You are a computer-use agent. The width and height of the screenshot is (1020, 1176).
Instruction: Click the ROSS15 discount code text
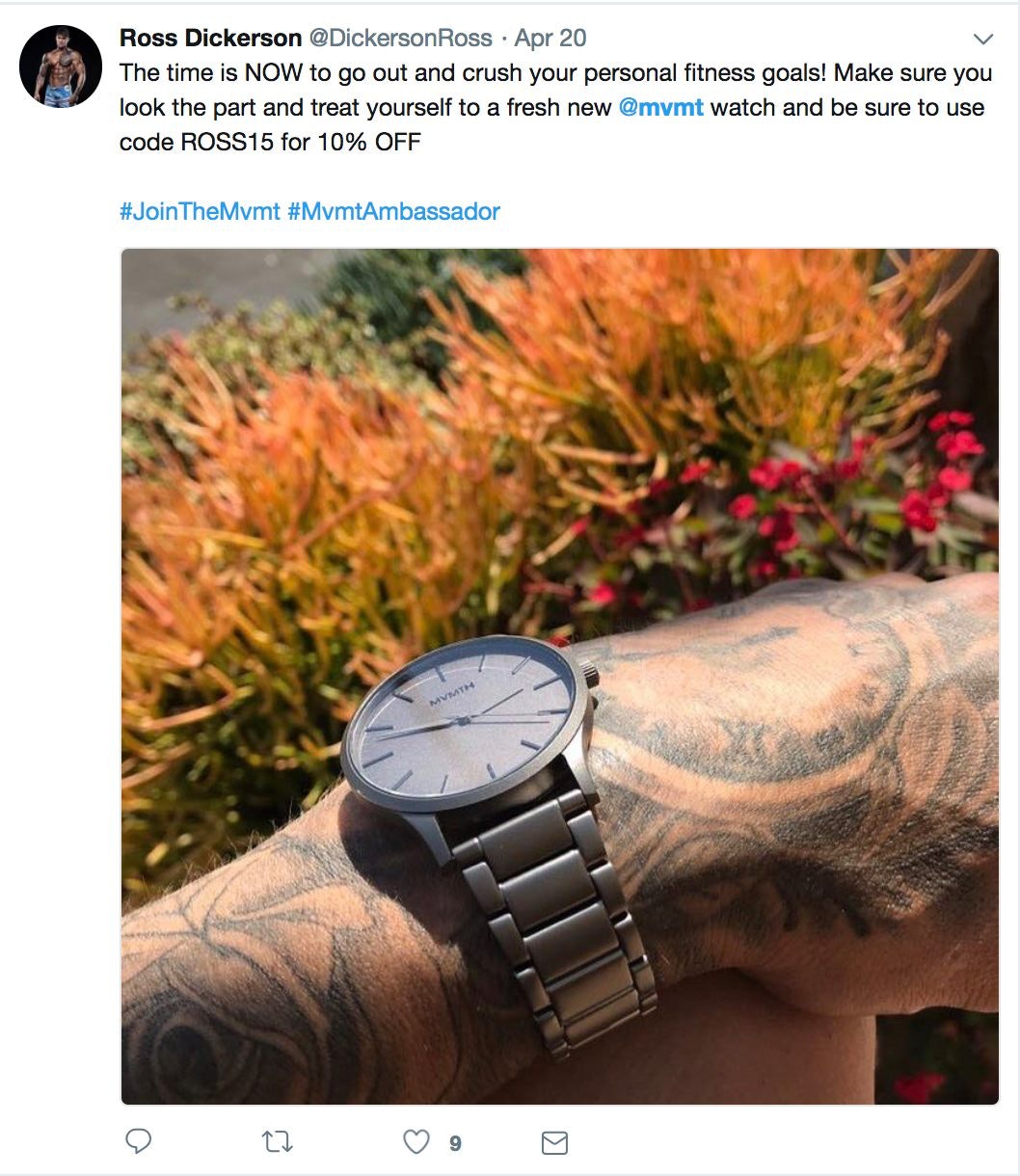[220, 142]
